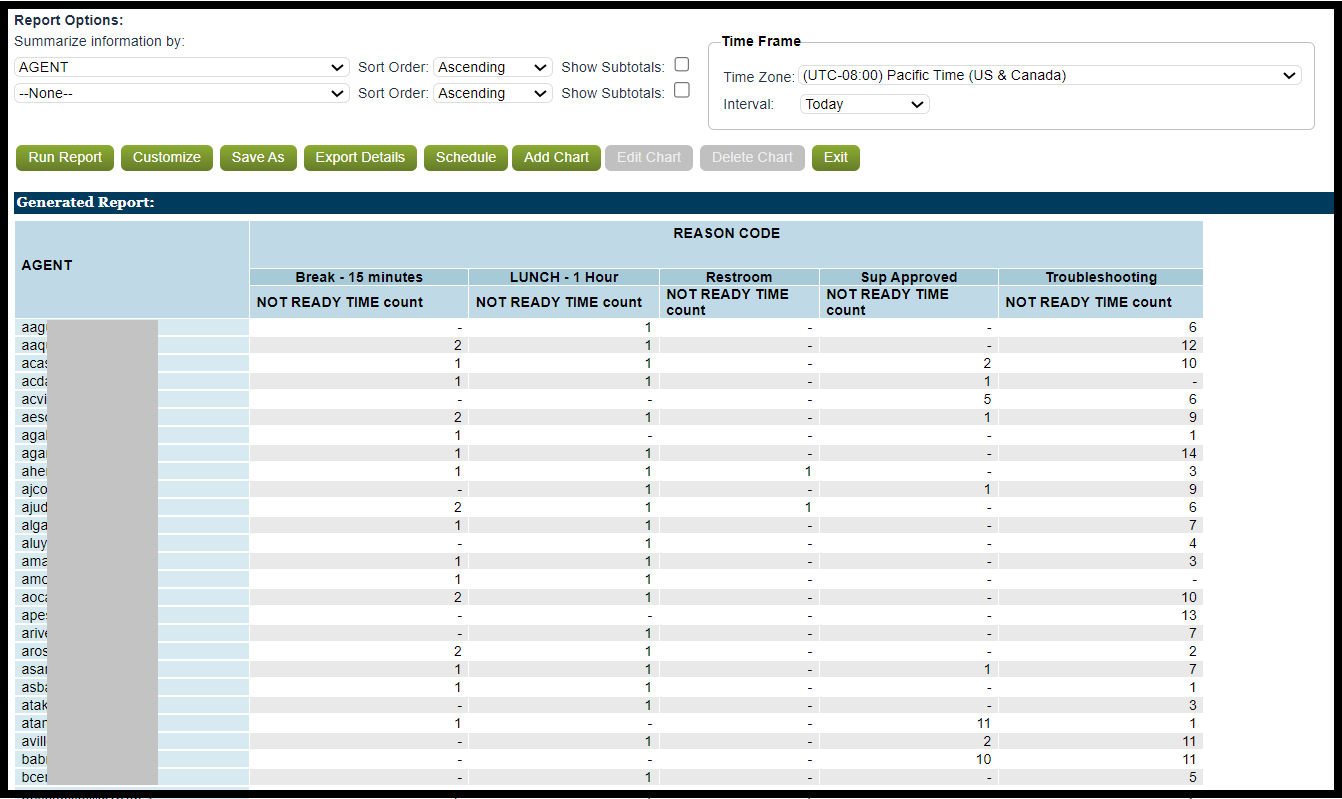Select the "Break - 15 minutes" column header
This screenshot has width=1342, height=799.
click(359, 277)
